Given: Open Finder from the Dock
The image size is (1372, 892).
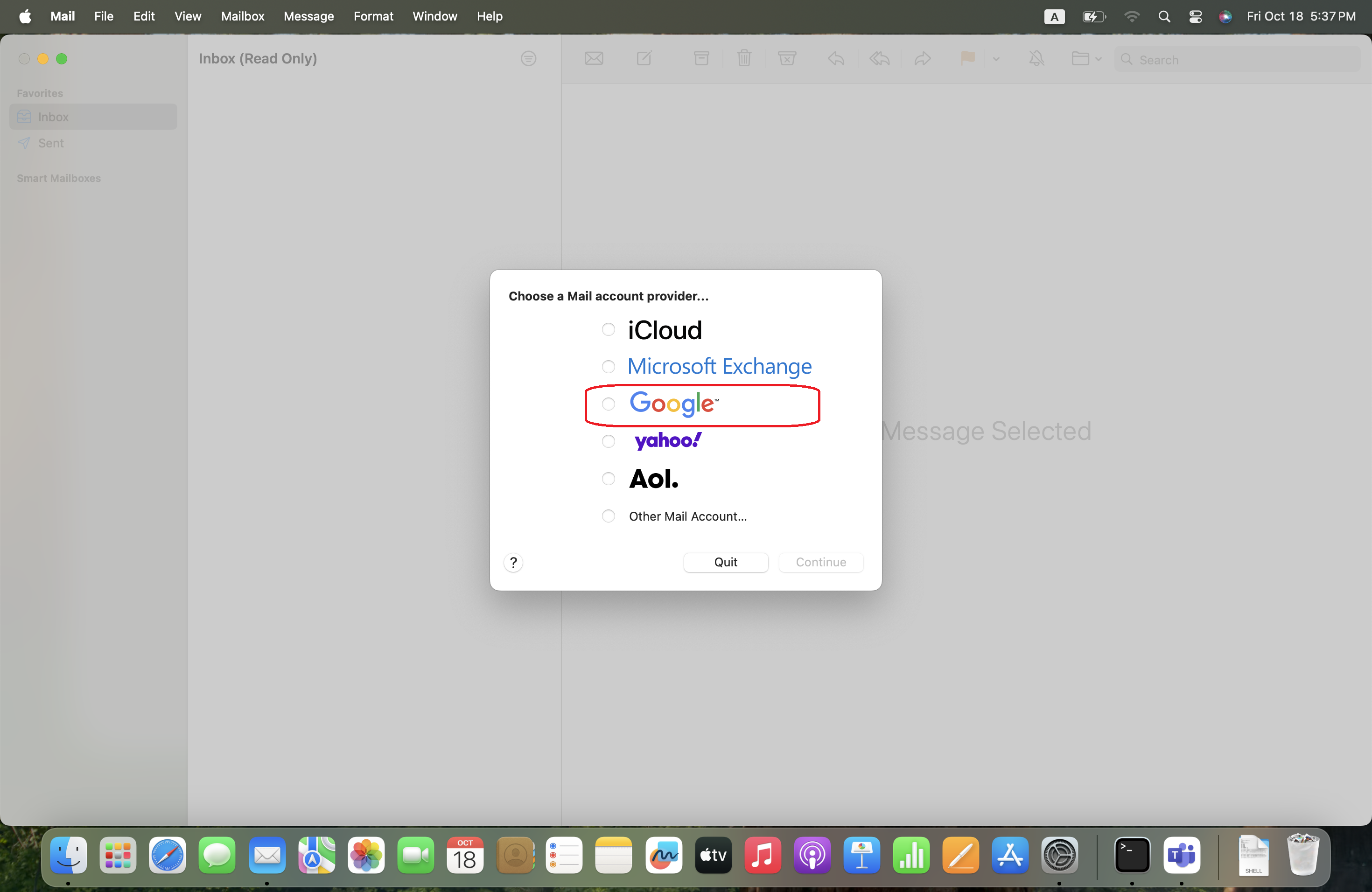Looking at the screenshot, I should 69,855.
